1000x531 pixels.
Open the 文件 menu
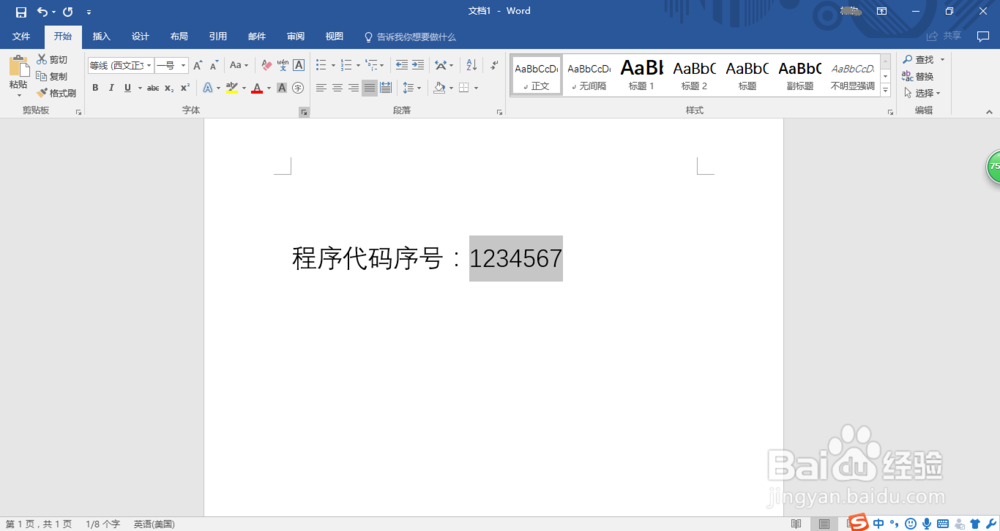point(21,36)
